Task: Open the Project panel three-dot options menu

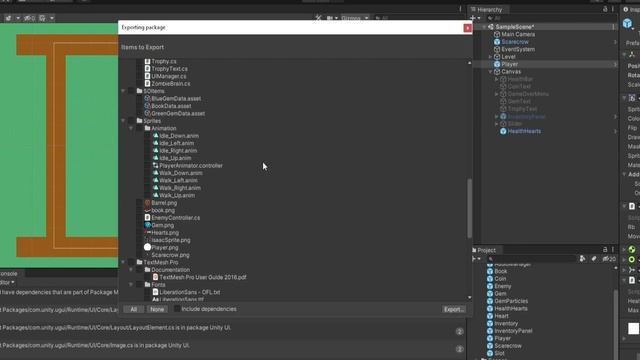Action: coord(613,249)
